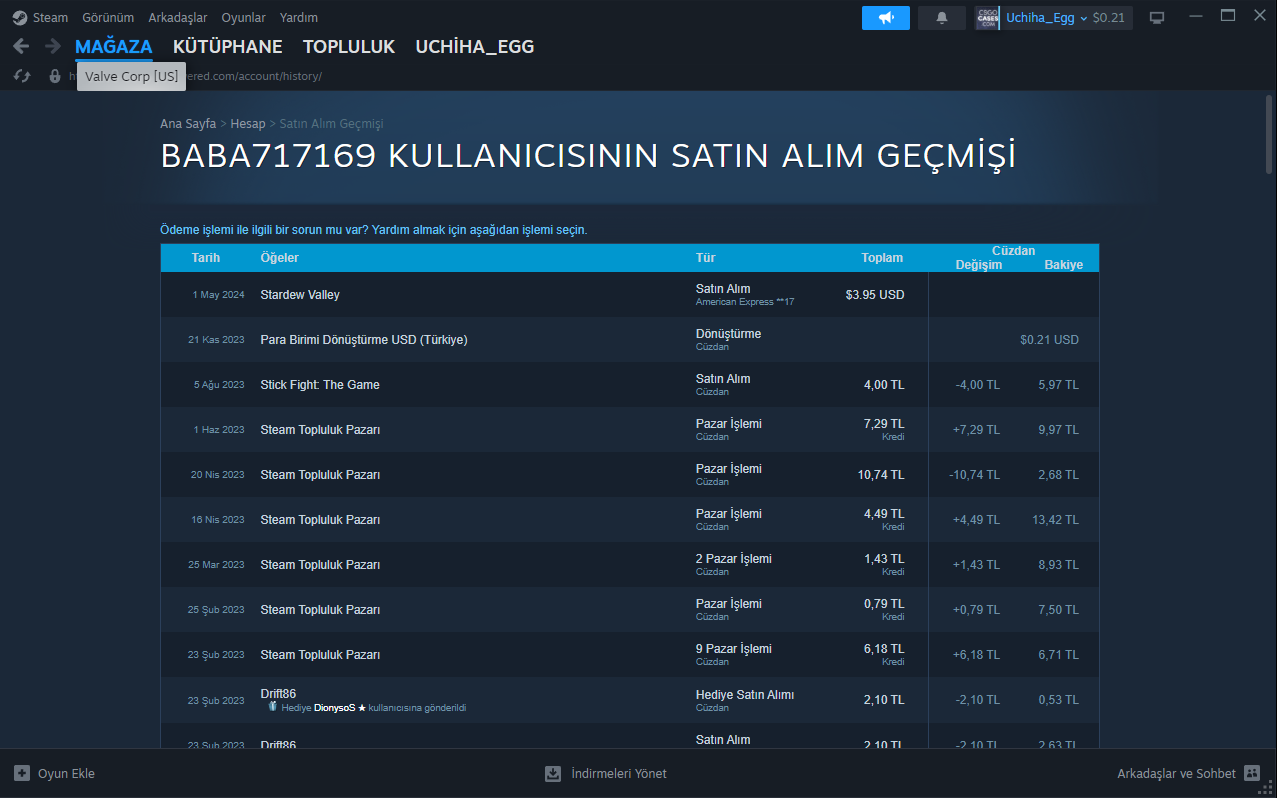This screenshot has height=798, width=1277.
Task: Open the UCHİHA_EGG profile tab
Action: (x=475, y=47)
